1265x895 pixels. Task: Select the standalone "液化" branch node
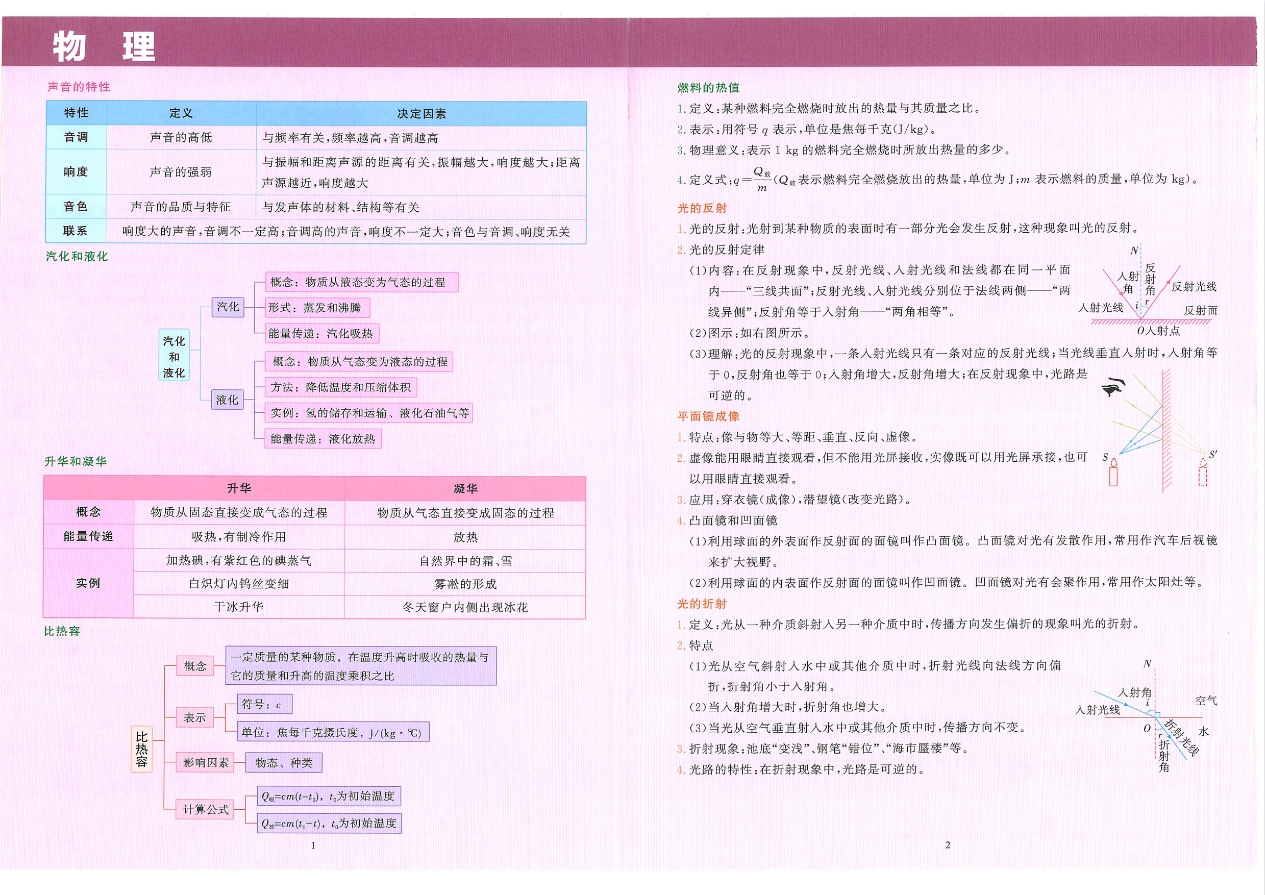pos(228,400)
